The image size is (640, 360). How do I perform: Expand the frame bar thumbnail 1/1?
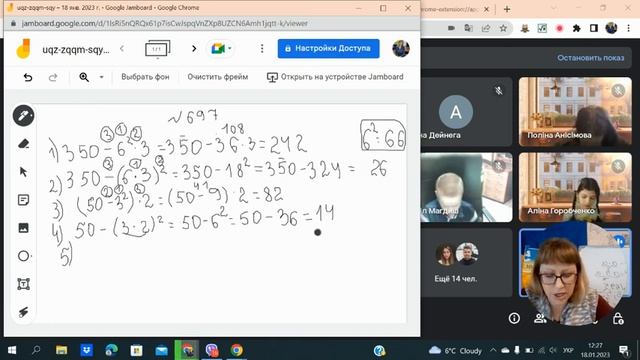pos(158,49)
